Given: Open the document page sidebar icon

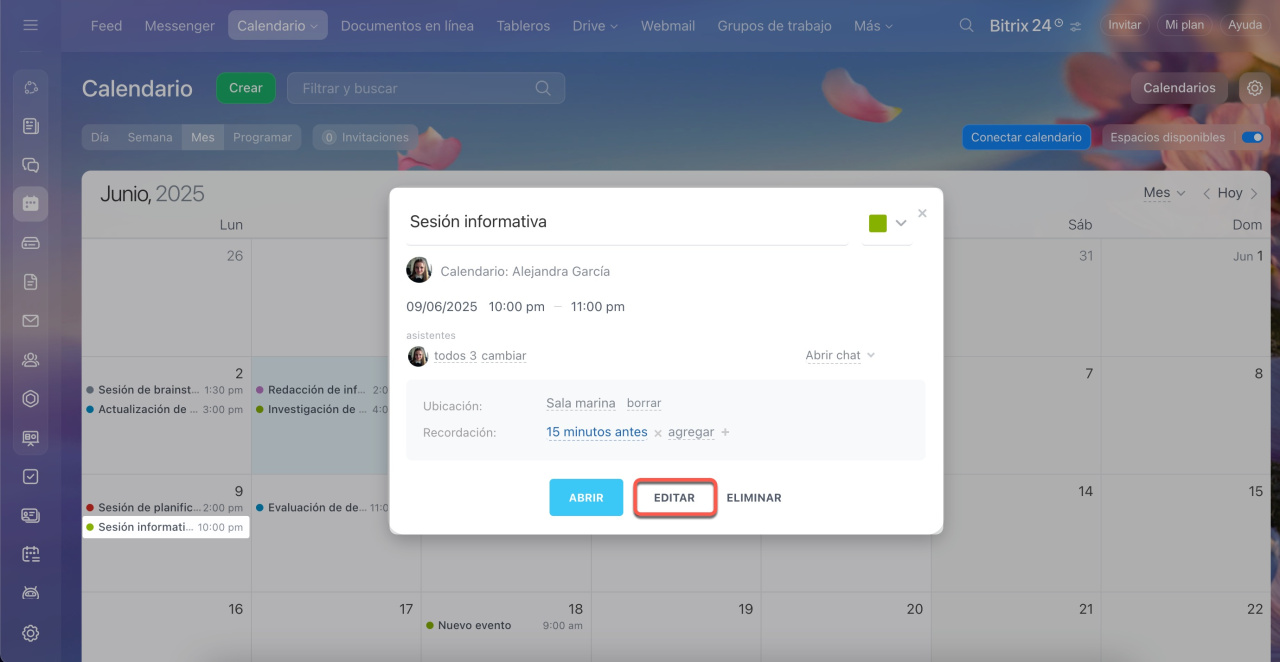Looking at the screenshot, I should click(30, 282).
